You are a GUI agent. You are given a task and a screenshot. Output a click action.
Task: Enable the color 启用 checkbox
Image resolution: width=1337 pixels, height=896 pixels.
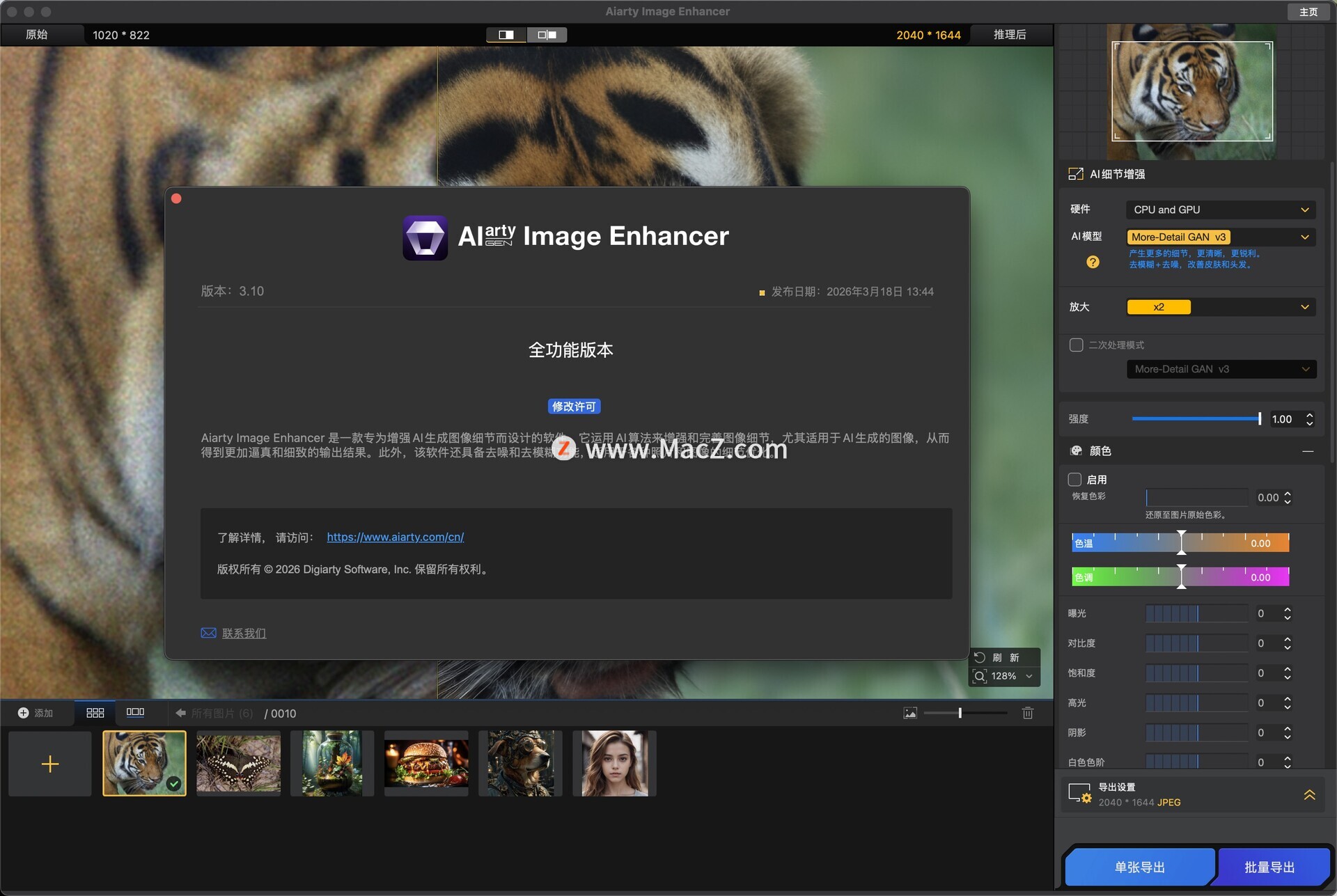pos(1074,480)
